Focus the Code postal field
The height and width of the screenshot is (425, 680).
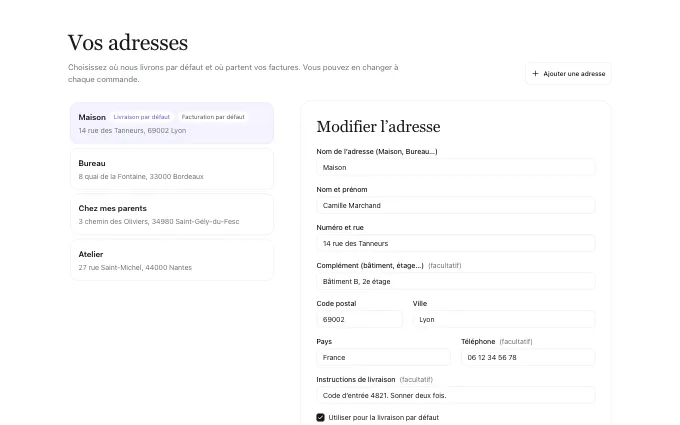pos(360,320)
